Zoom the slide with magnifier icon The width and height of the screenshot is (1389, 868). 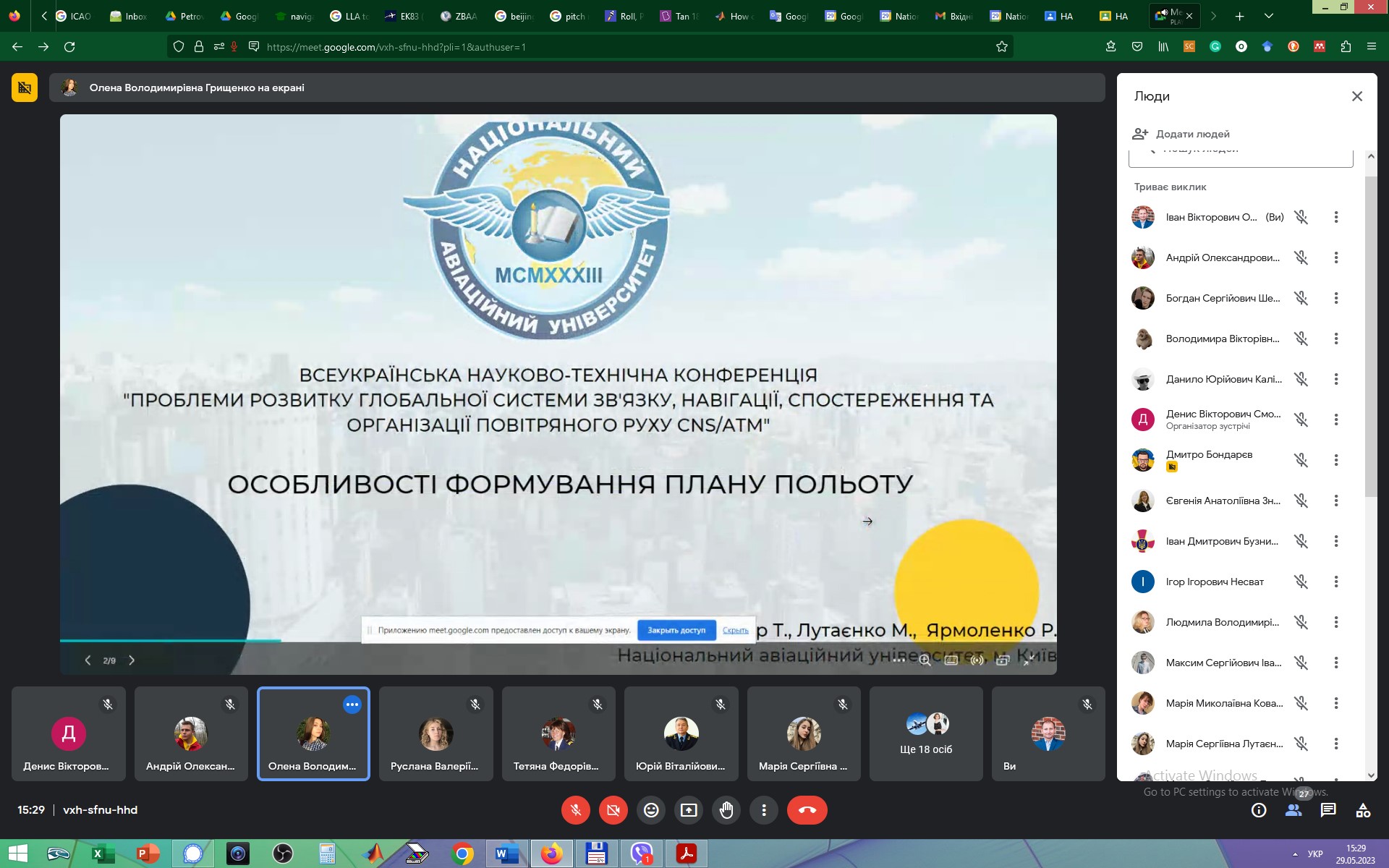pyautogui.click(x=925, y=660)
